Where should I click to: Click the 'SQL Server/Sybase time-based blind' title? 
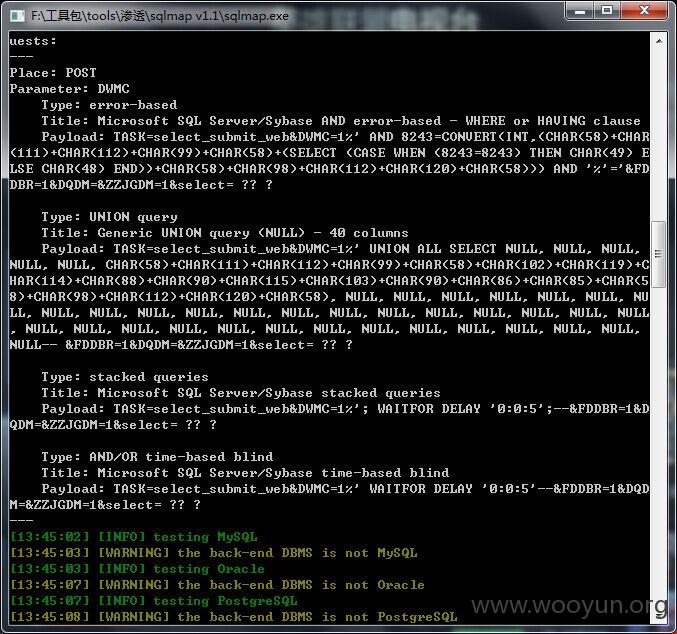click(273, 473)
